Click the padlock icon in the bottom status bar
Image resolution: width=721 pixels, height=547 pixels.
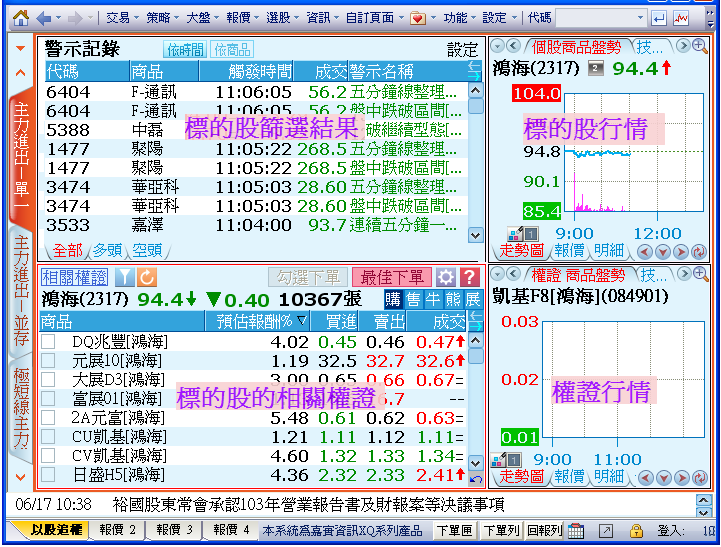[636, 530]
